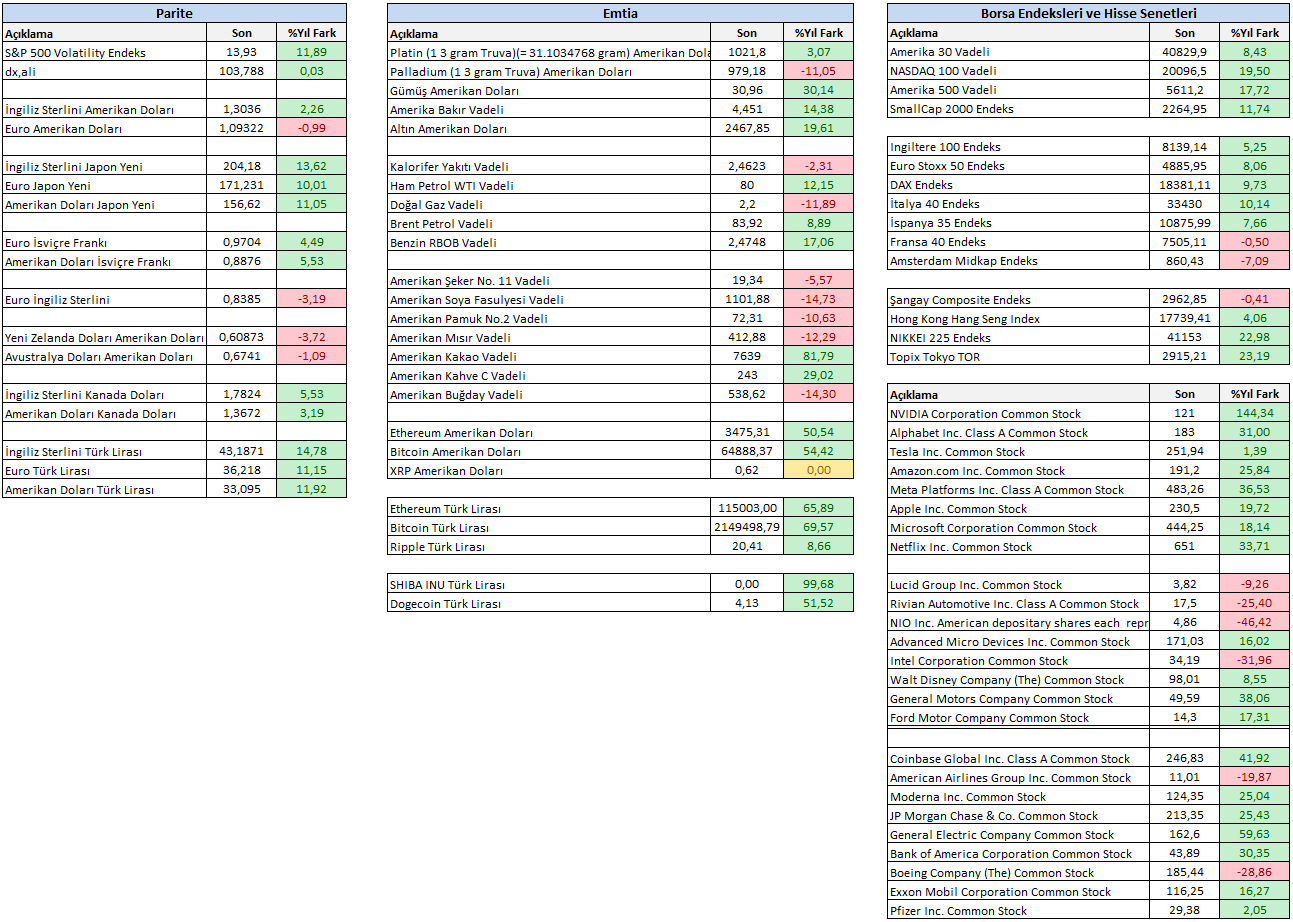Select the Amerika 30 Vadeli label

point(1018,52)
